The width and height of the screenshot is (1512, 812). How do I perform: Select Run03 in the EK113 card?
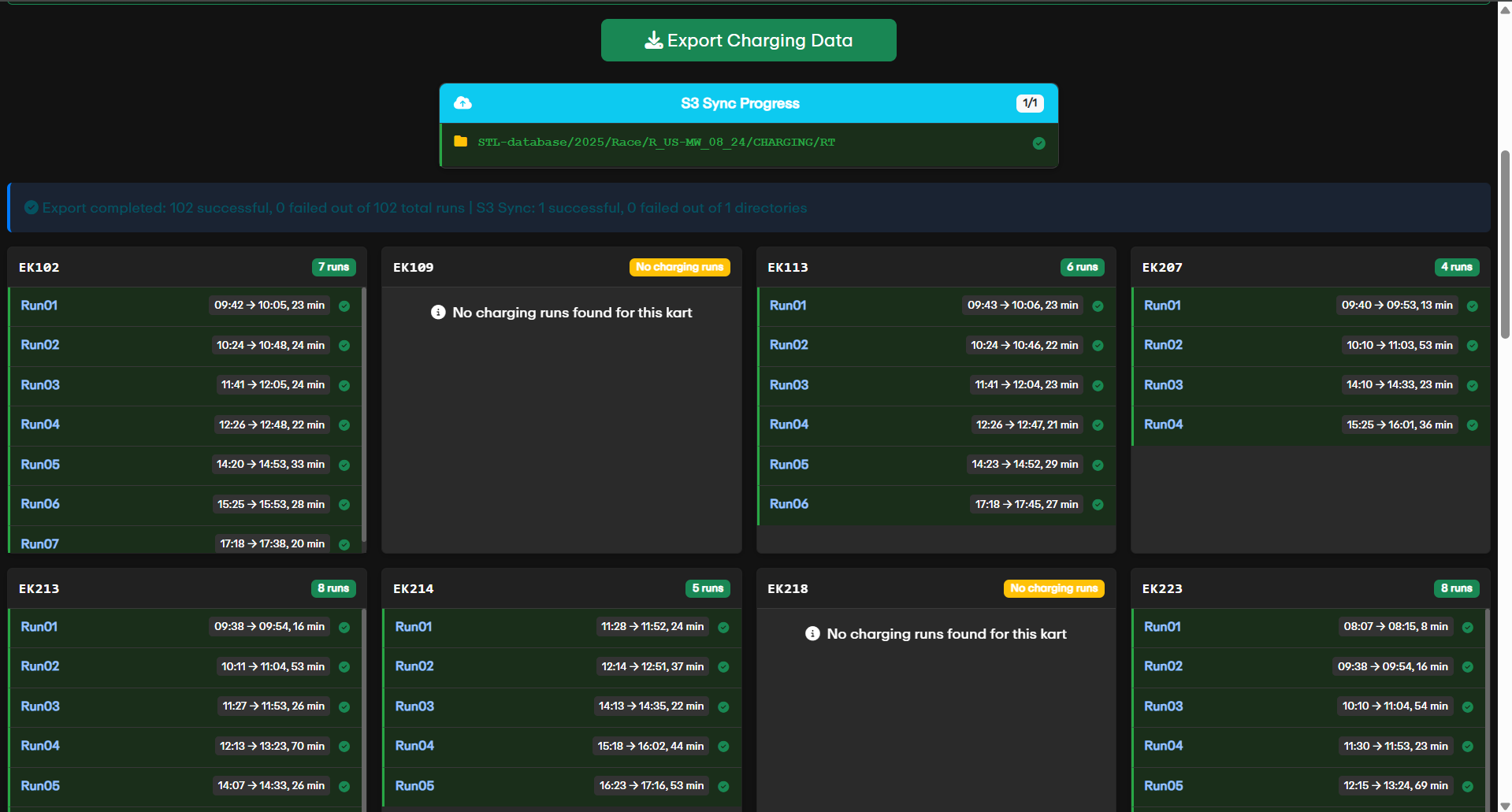click(789, 385)
